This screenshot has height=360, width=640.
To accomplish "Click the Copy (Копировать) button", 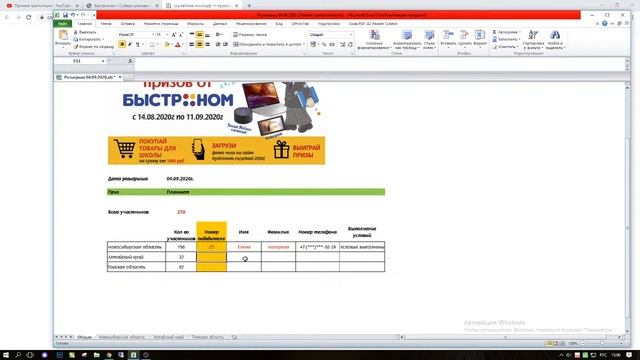I will click(88, 39).
